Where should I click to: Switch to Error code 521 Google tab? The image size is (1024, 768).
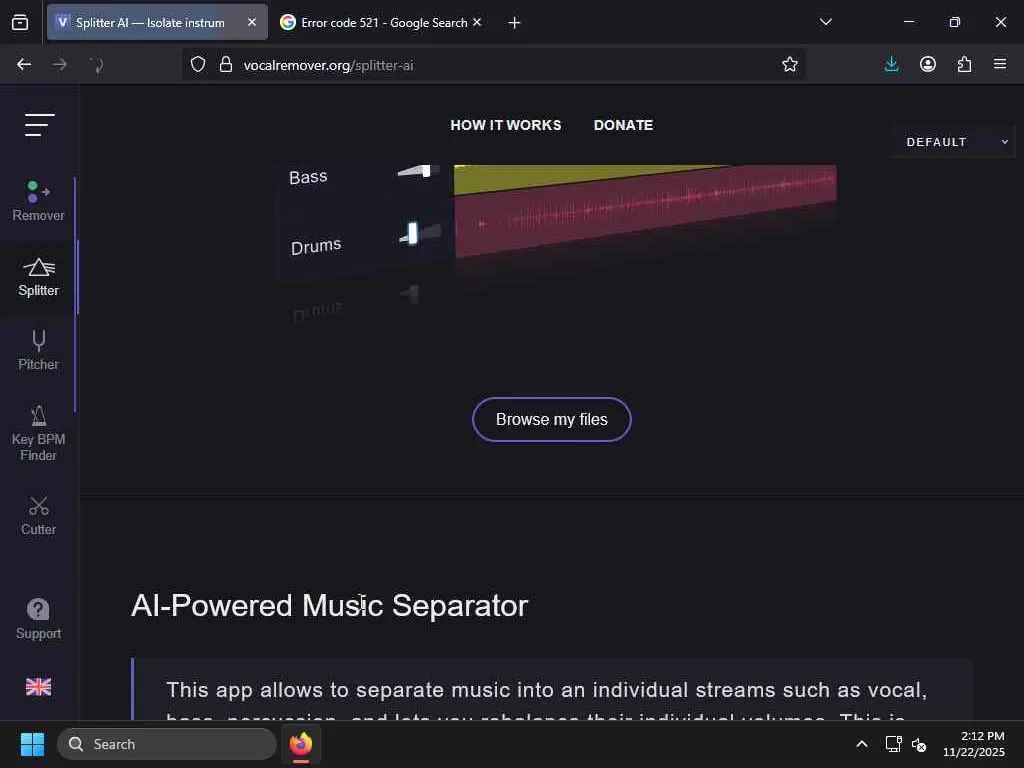(x=381, y=22)
